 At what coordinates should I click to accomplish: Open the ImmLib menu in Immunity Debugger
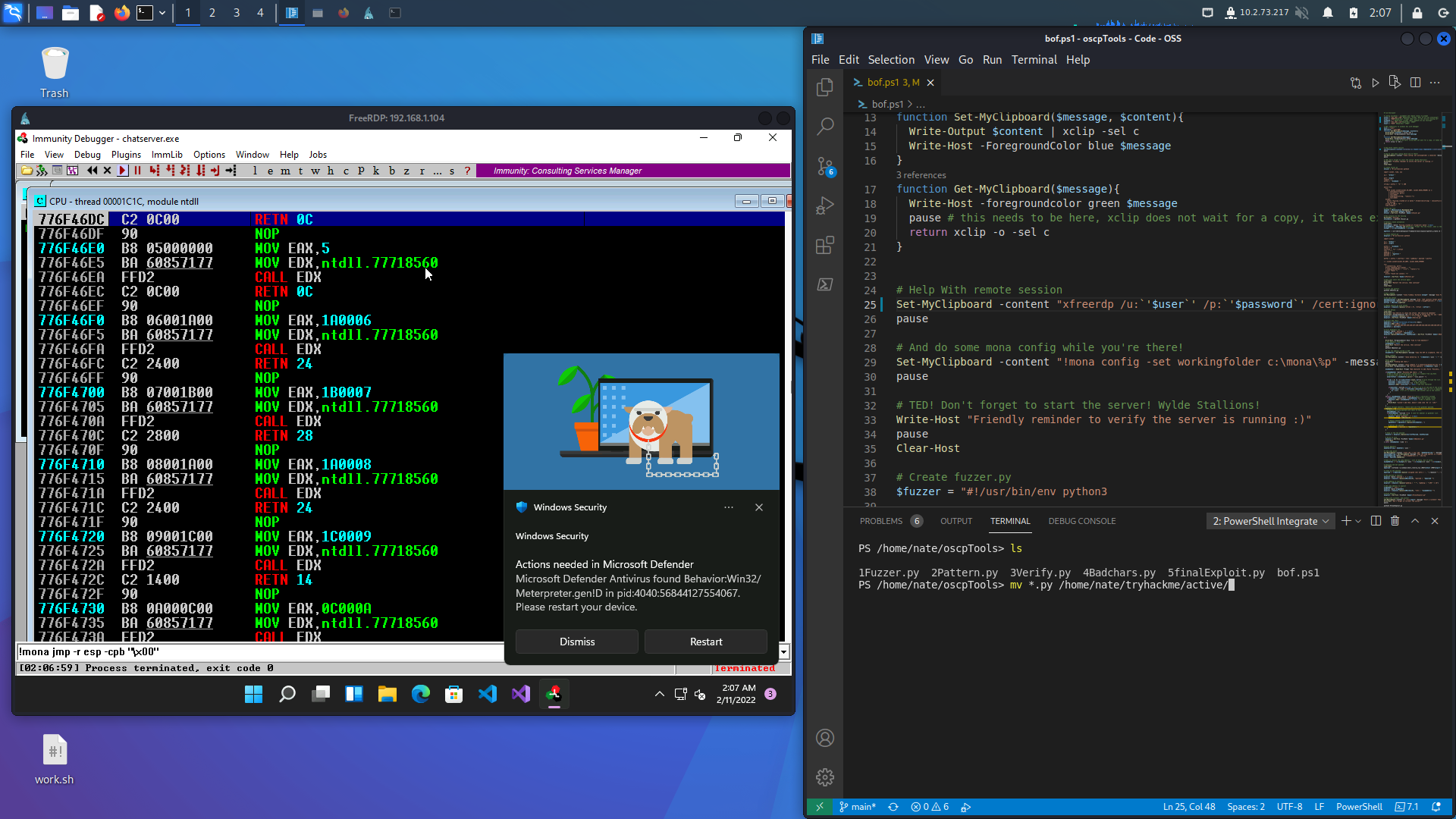167,155
